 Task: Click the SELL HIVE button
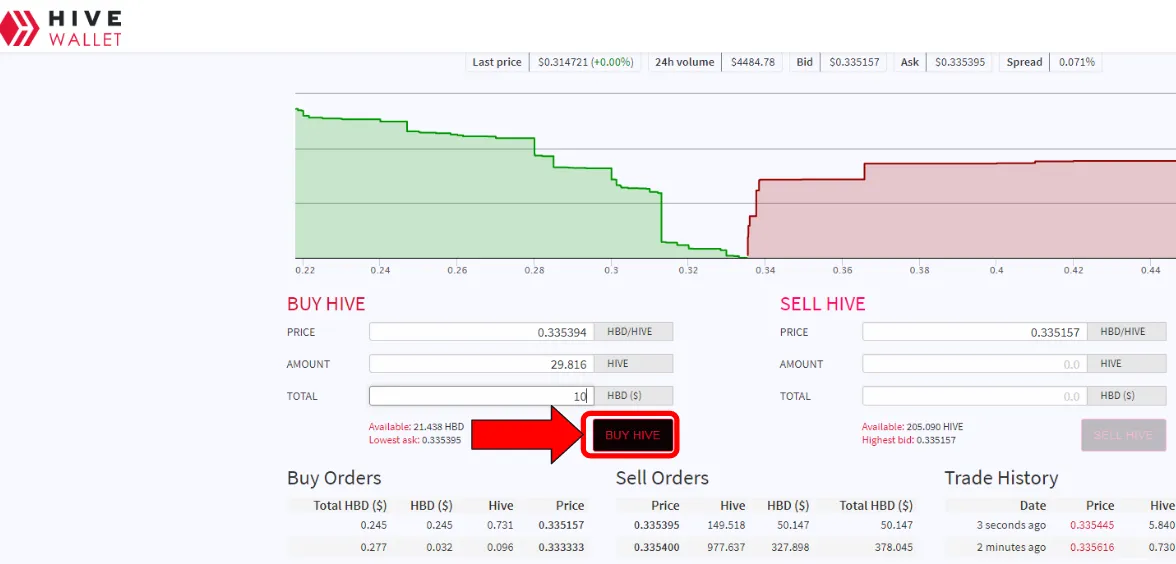point(1123,435)
